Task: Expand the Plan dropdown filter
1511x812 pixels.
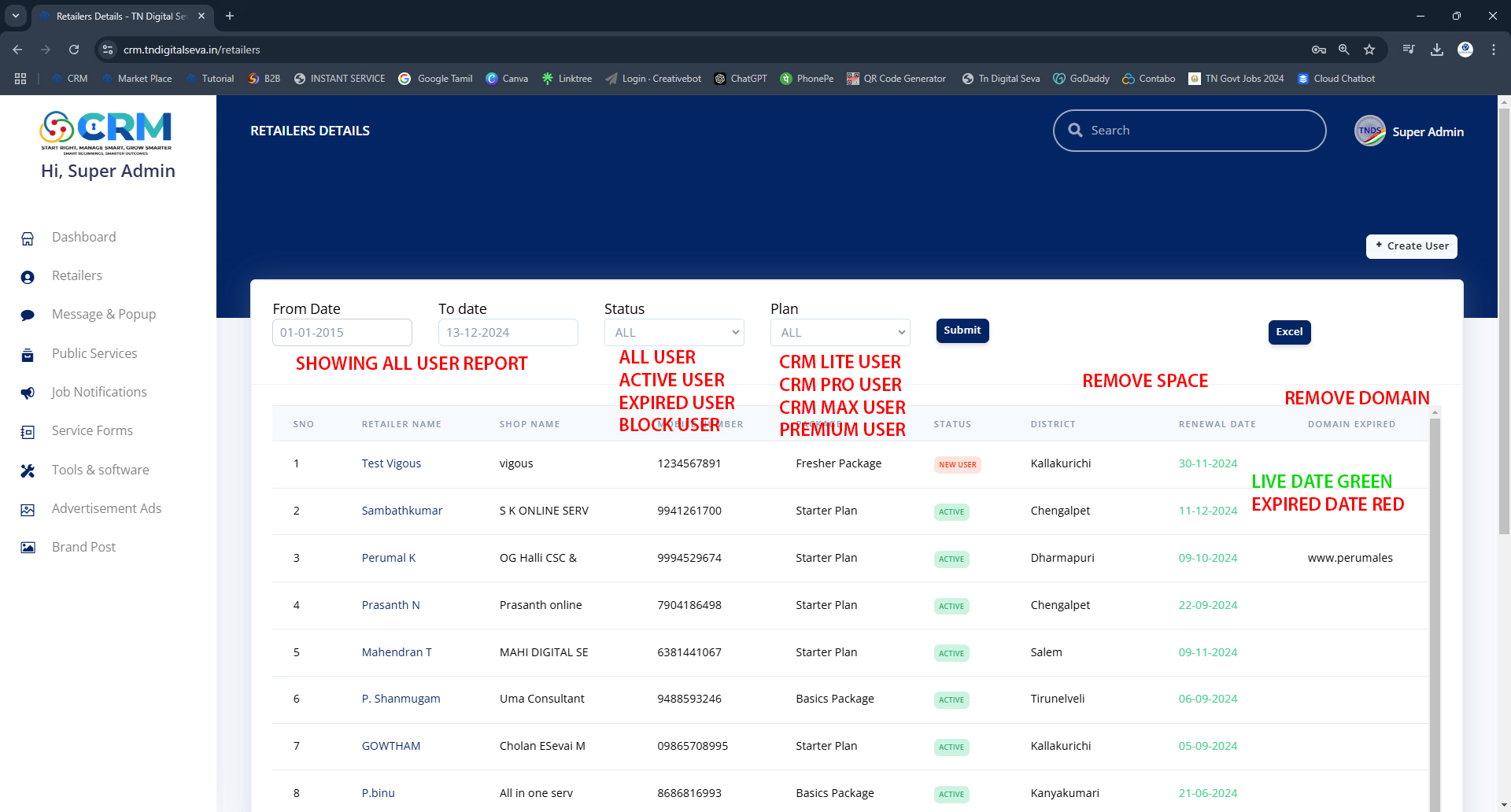Action: coord(840,333)
